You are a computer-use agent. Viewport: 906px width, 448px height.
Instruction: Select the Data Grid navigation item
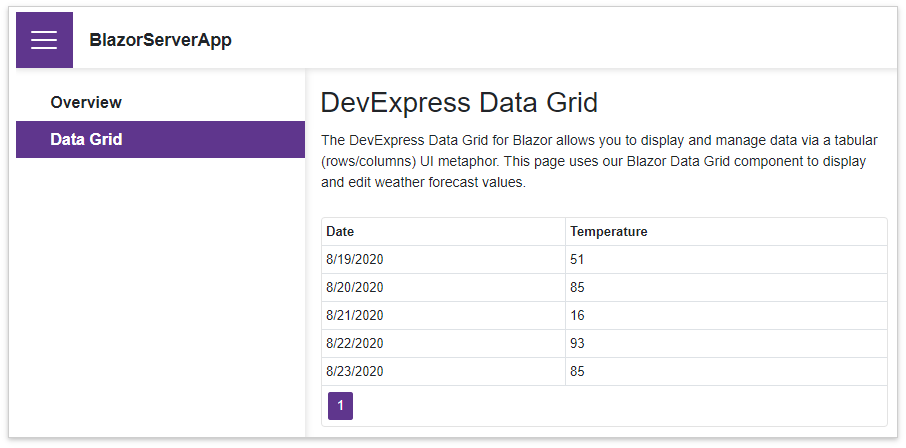coord(86,139)
